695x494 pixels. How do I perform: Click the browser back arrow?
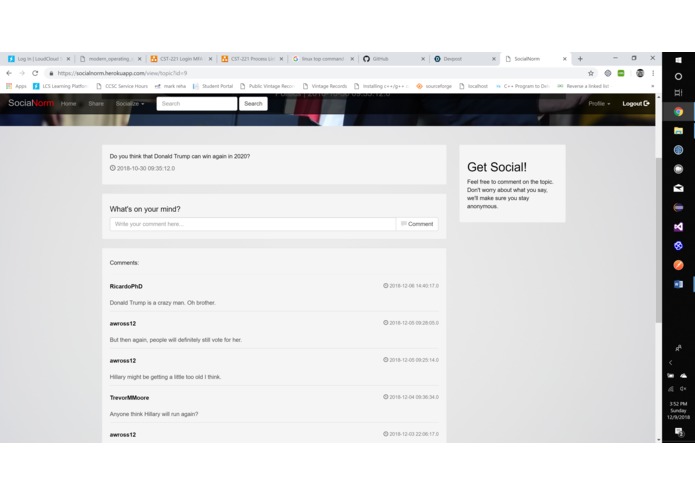pos(9,73)
